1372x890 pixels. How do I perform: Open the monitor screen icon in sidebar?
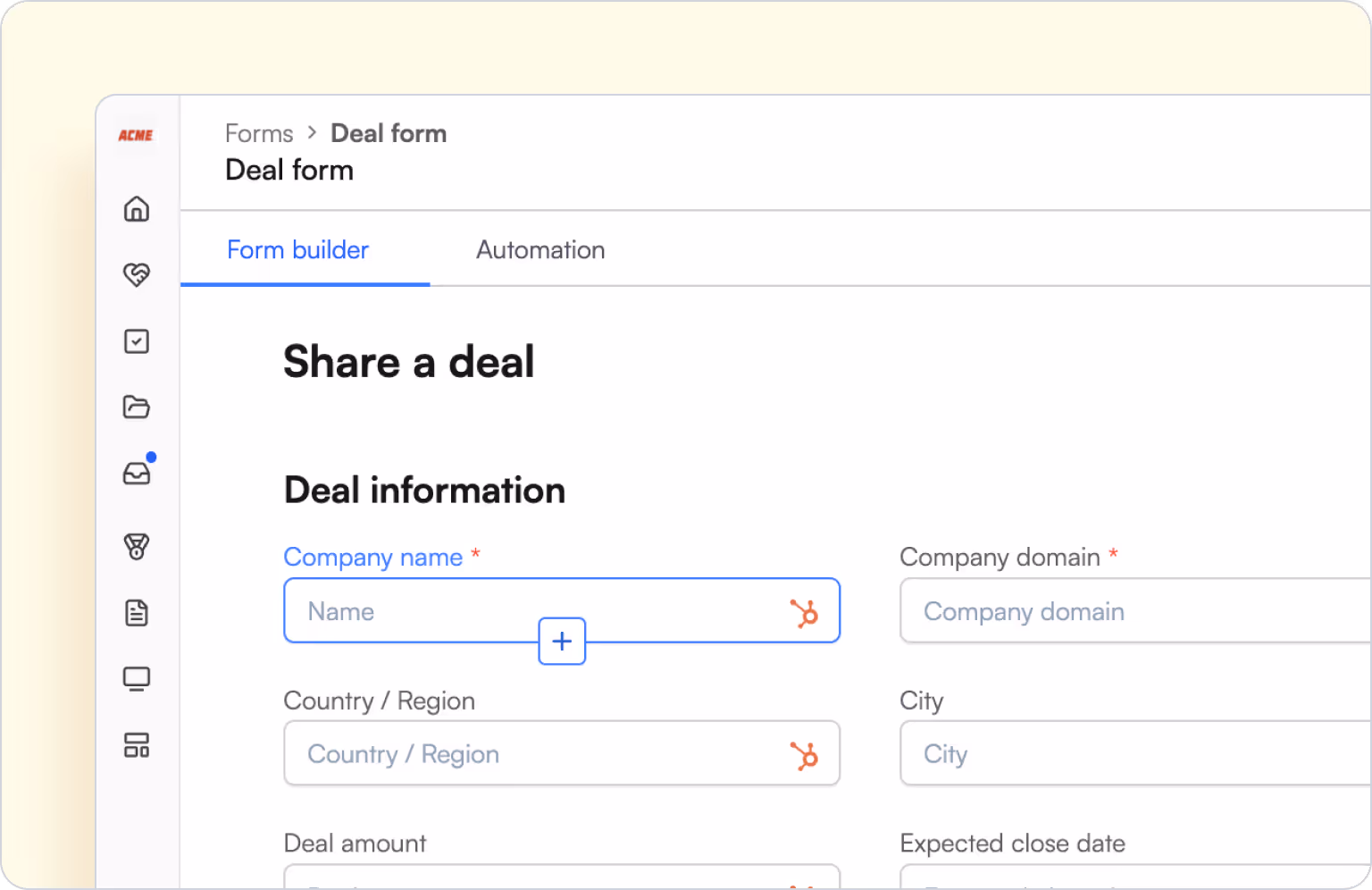(137, 679)
